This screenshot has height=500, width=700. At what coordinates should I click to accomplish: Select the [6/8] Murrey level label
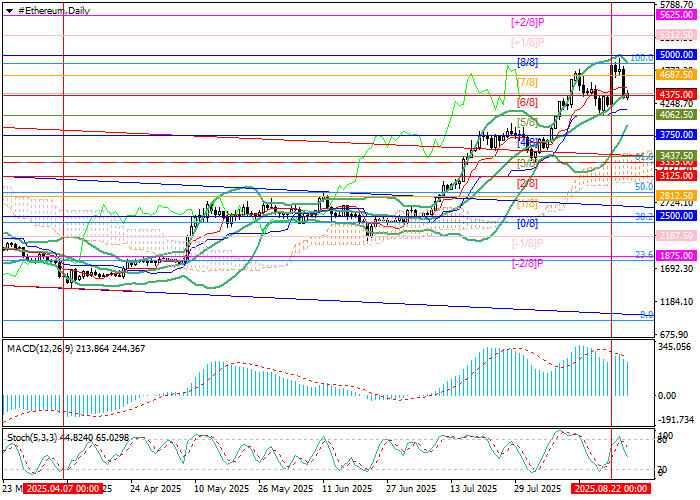click(527, 102)
